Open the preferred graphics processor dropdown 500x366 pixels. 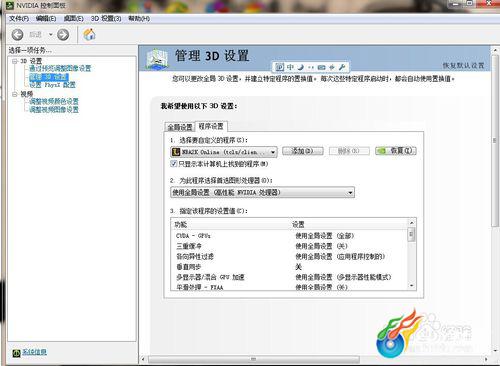point(262,192)
